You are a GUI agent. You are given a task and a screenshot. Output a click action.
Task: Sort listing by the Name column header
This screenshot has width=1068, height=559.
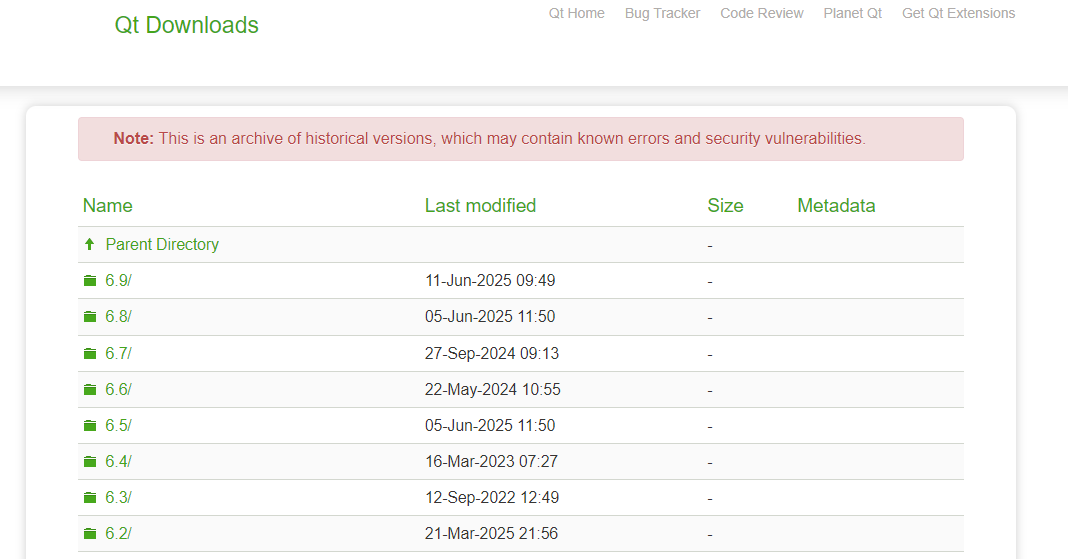108,206
